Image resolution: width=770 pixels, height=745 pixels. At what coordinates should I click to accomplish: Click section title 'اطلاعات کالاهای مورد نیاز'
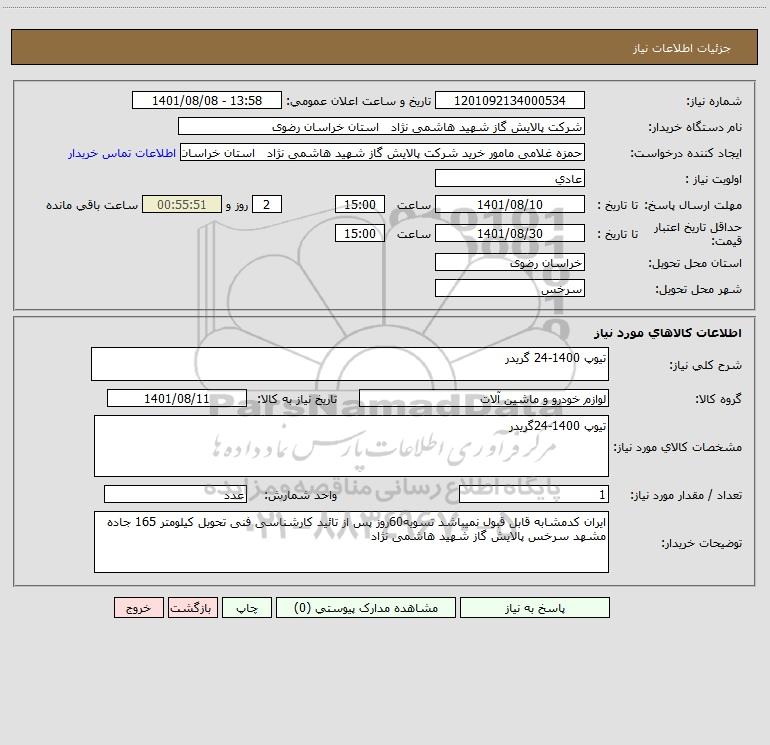[x=668, y=333]
